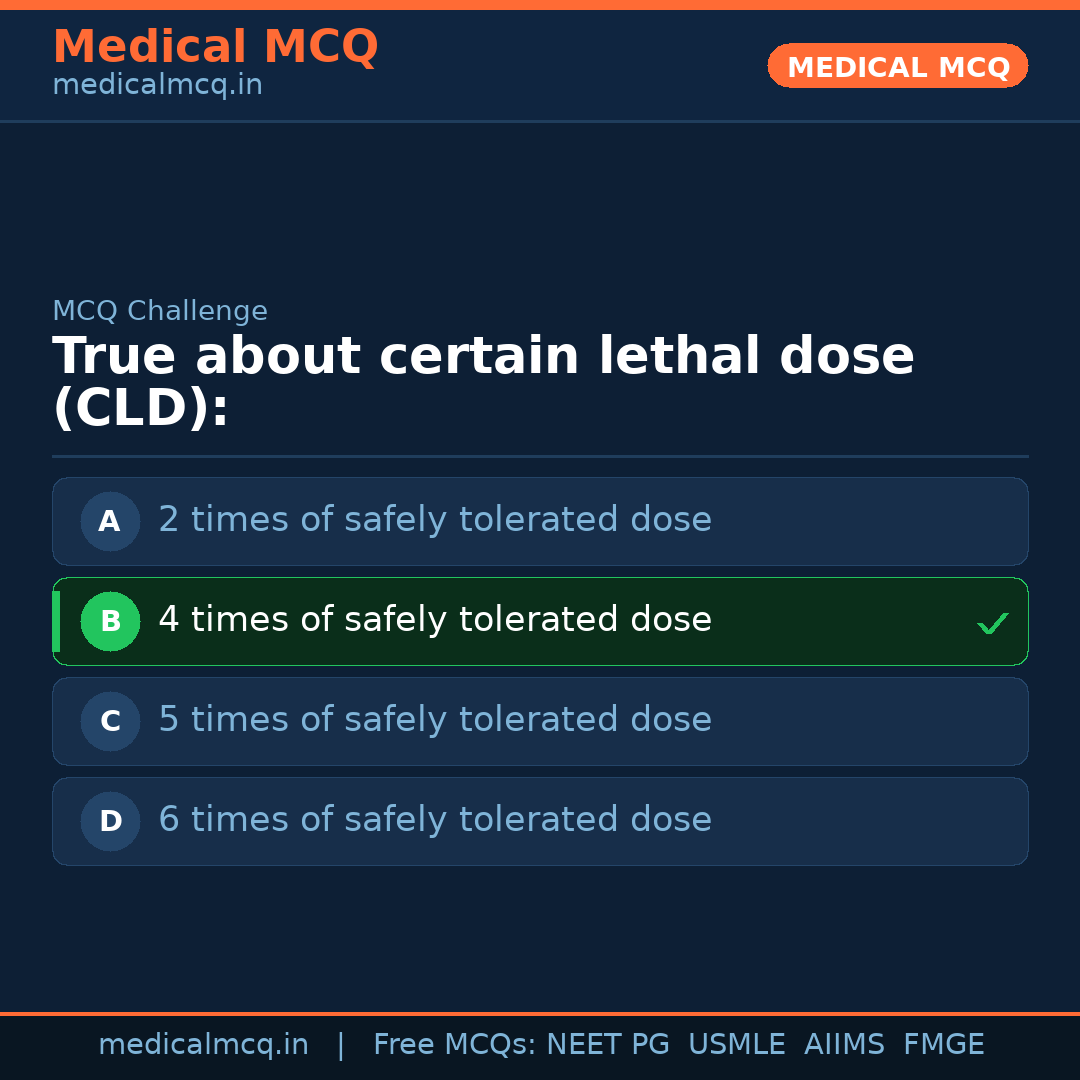Screen dimensions: 1080x1080
Task: Open medicalmcq.in link in the footer
Action: pos(203,1045)
